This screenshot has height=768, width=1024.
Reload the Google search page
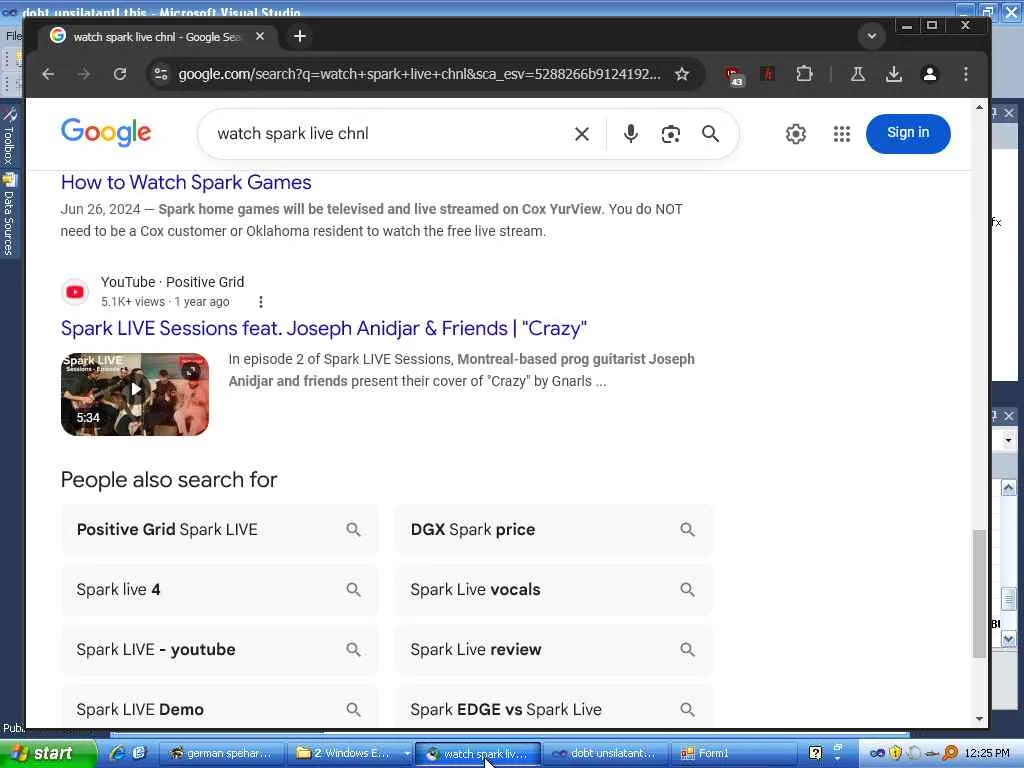120,74
